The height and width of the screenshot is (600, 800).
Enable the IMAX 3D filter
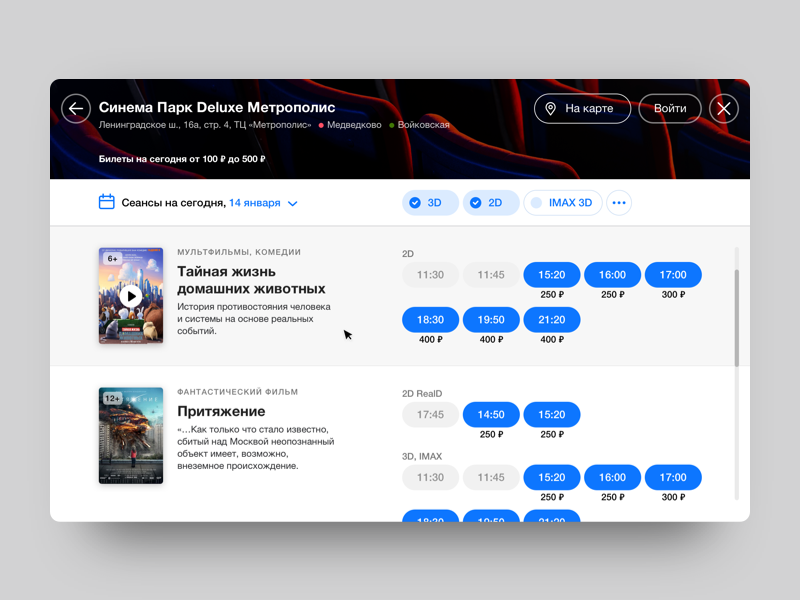pos(563,203)
